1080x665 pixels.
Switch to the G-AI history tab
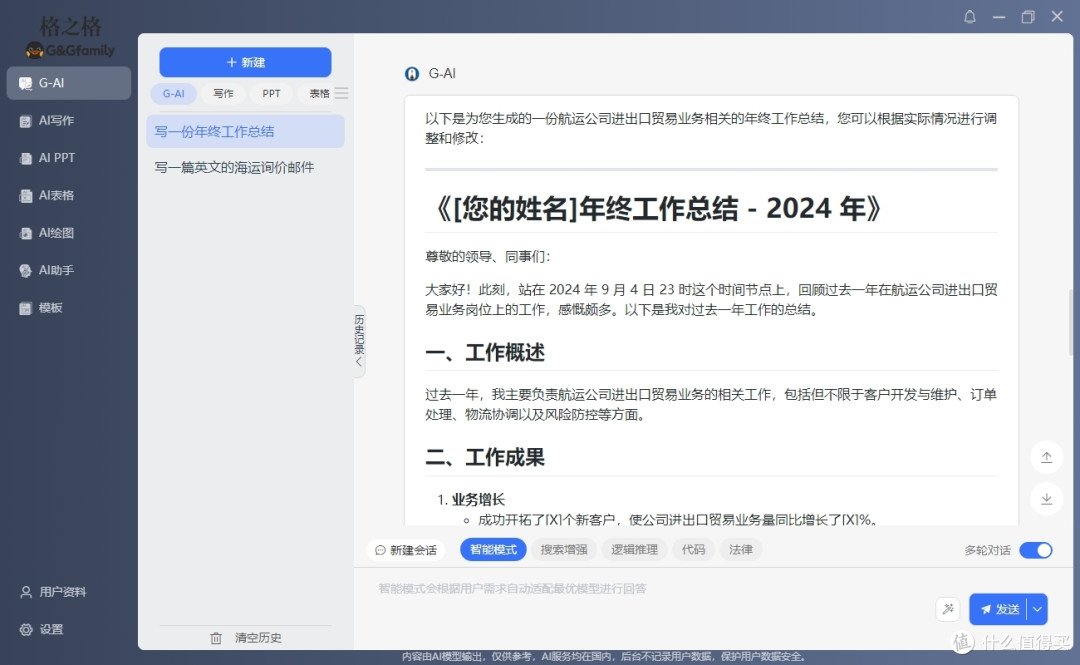(174, 93)
